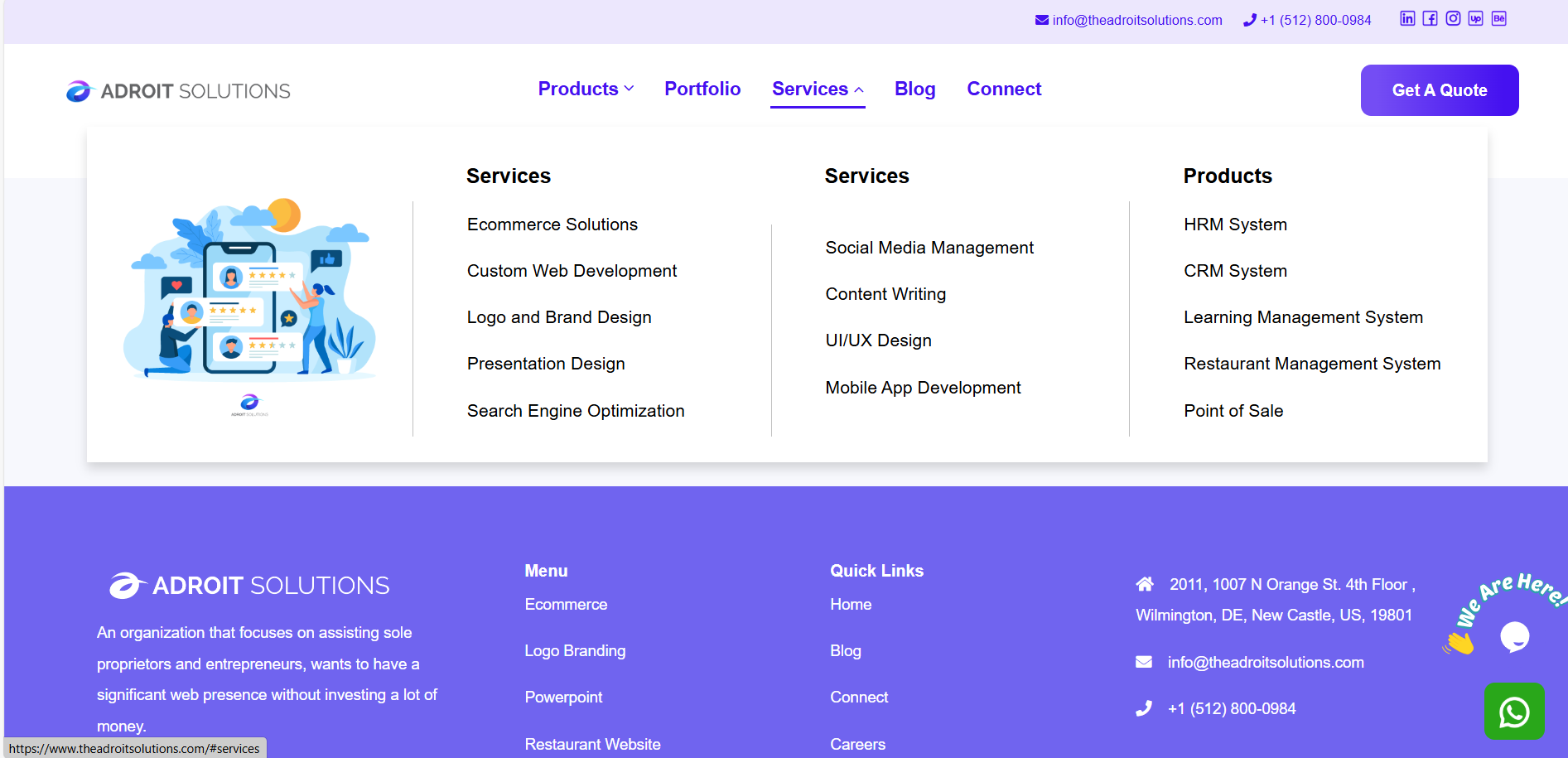
Task: Select Logo and Brand Design
Action: coord(559,317)
